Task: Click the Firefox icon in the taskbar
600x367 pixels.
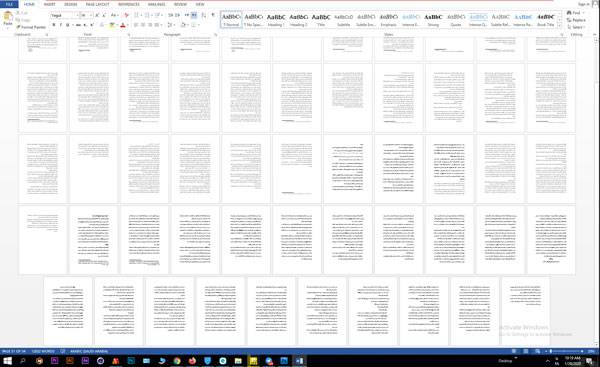Action: click(192, 360)
